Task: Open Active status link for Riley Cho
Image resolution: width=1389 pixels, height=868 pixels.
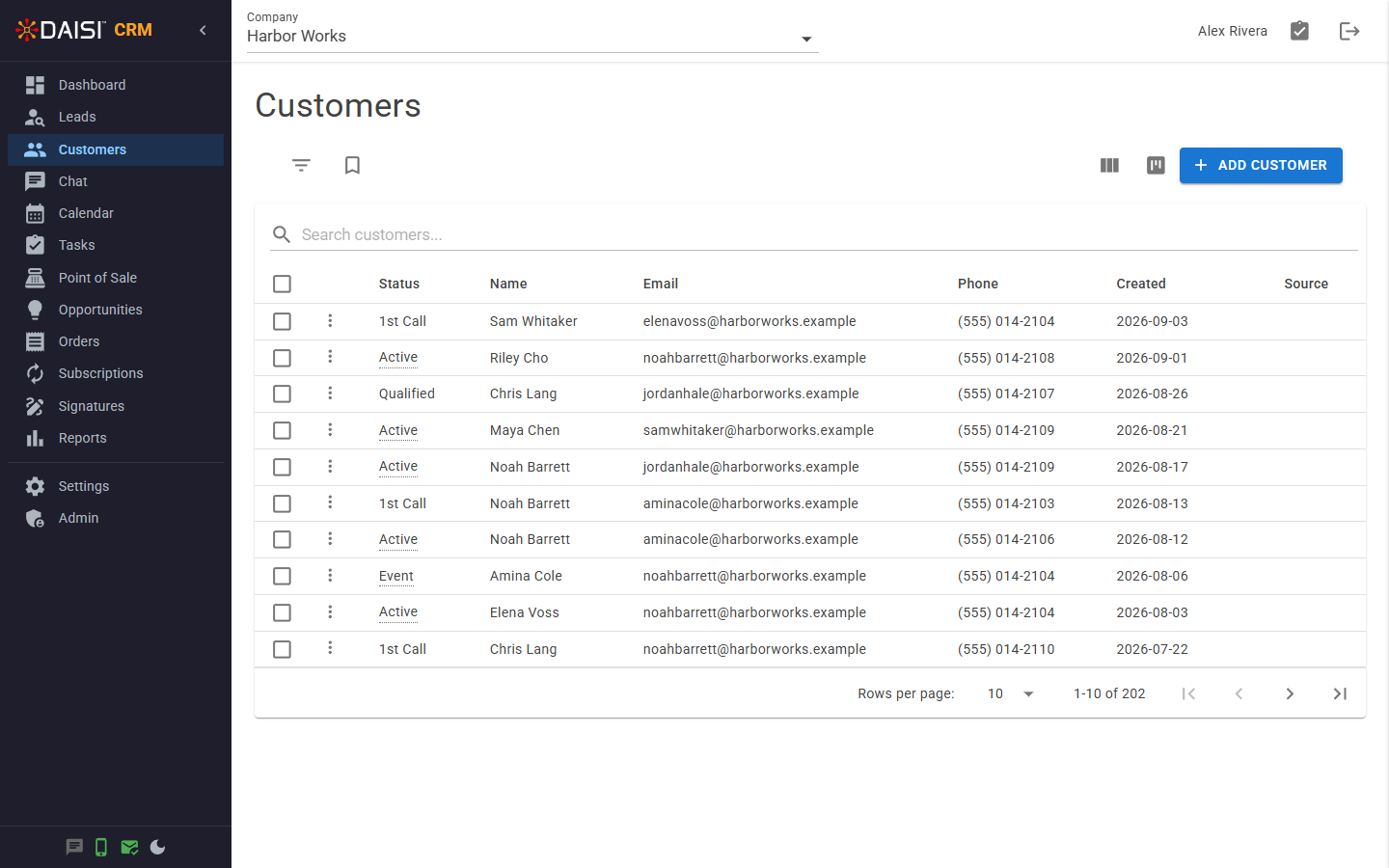Action: coord(398,358)
